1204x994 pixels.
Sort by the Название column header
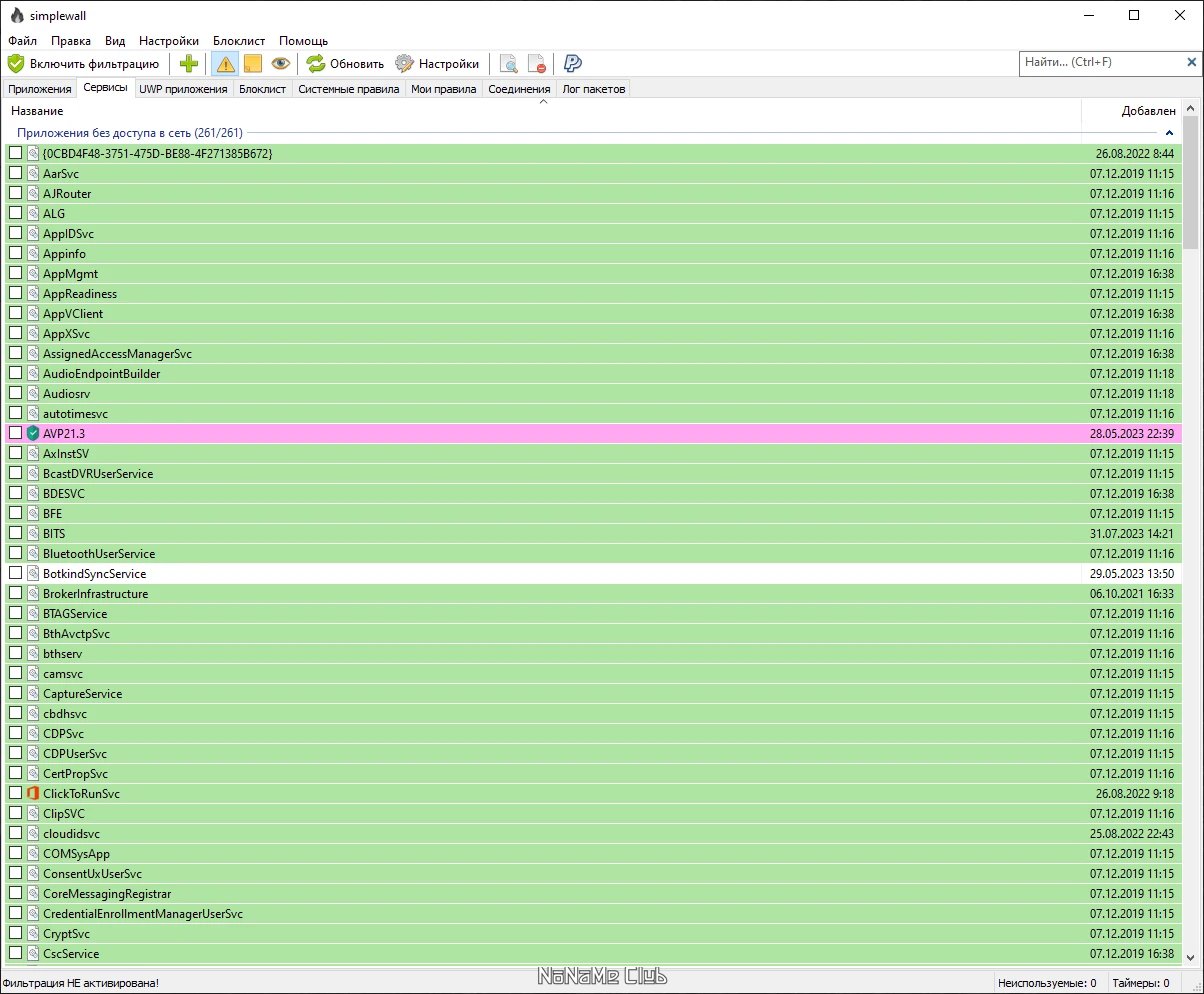tap(542, 111)
